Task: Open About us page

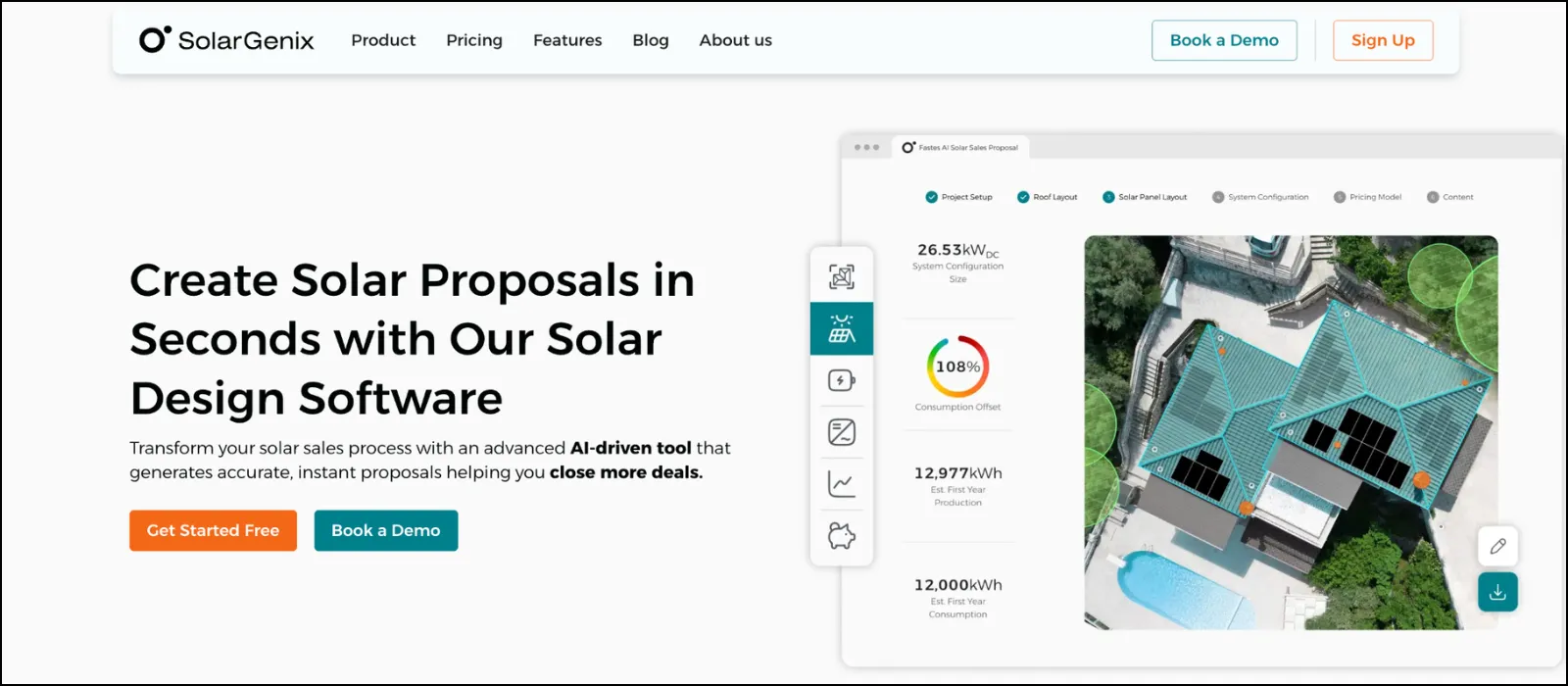Action: 735,40
